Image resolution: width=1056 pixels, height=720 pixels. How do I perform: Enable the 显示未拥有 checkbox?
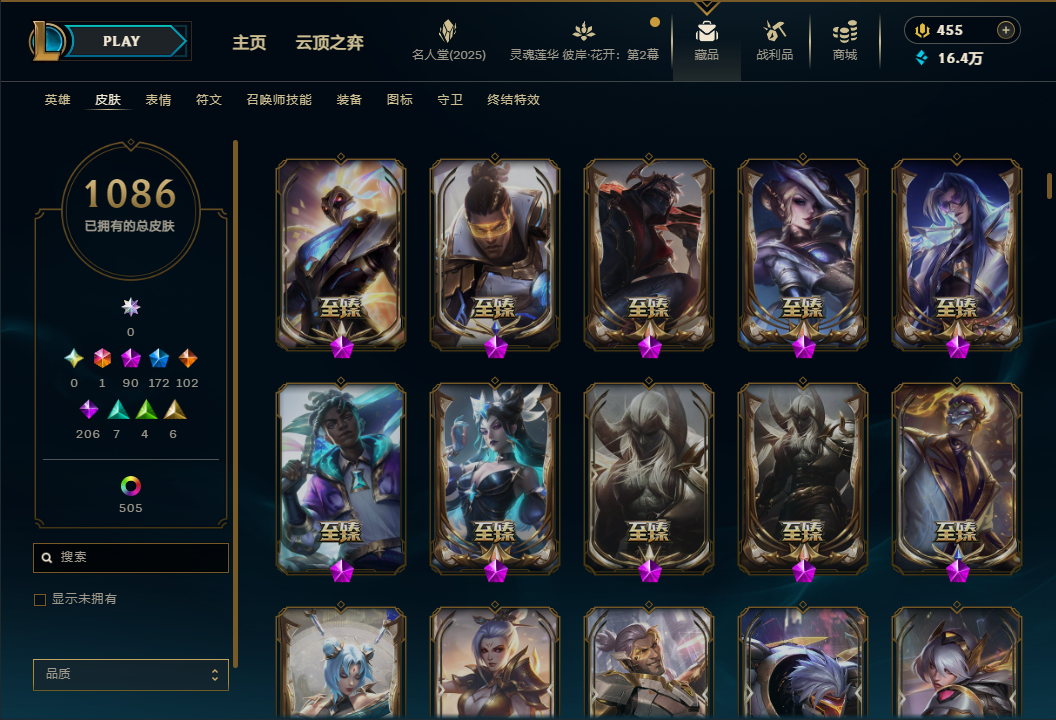(40, 599)
